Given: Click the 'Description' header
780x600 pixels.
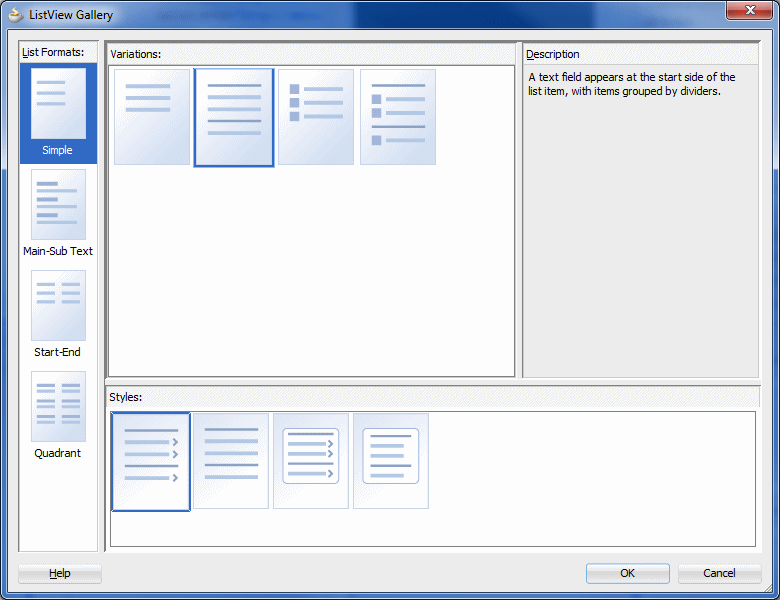Looking at the screenshot, I should coord(553,54).
